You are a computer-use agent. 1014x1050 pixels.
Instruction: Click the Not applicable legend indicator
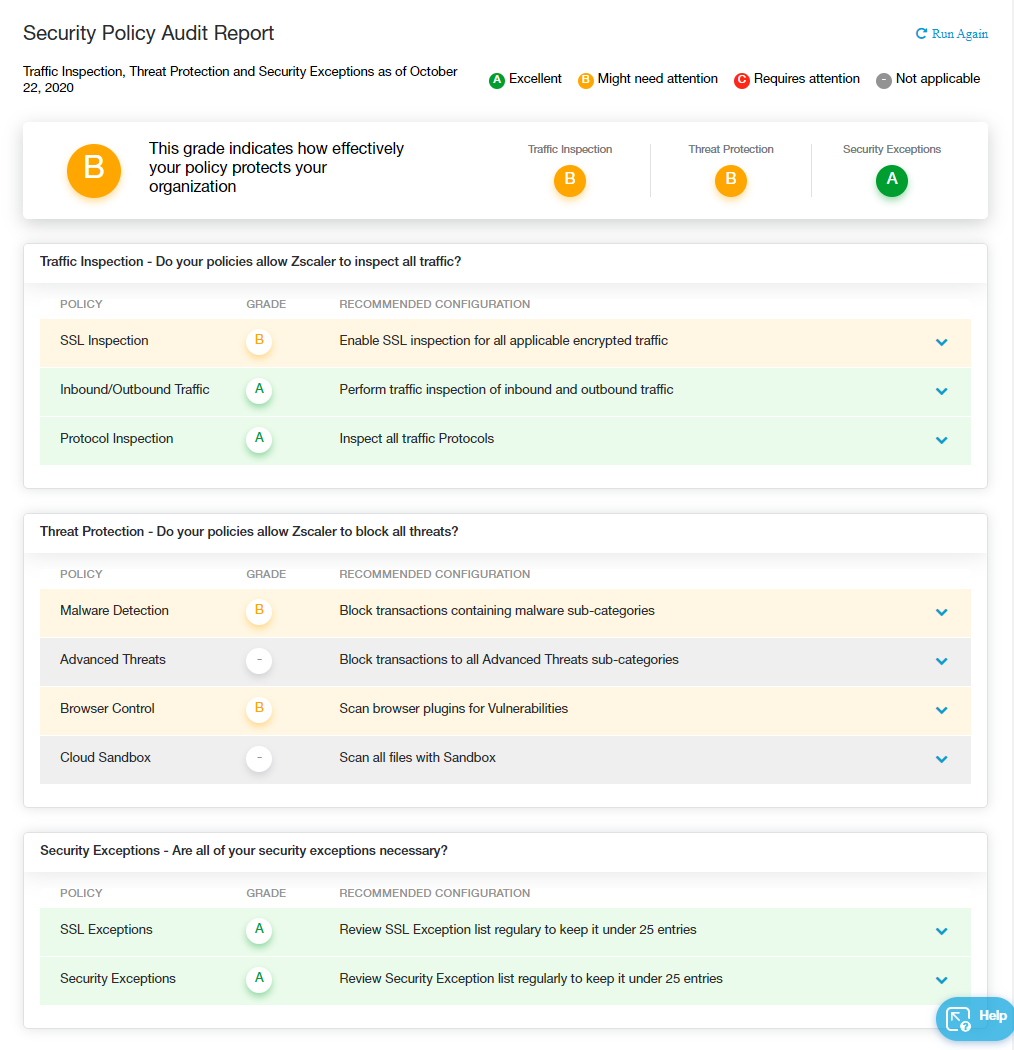pos(885,79)
